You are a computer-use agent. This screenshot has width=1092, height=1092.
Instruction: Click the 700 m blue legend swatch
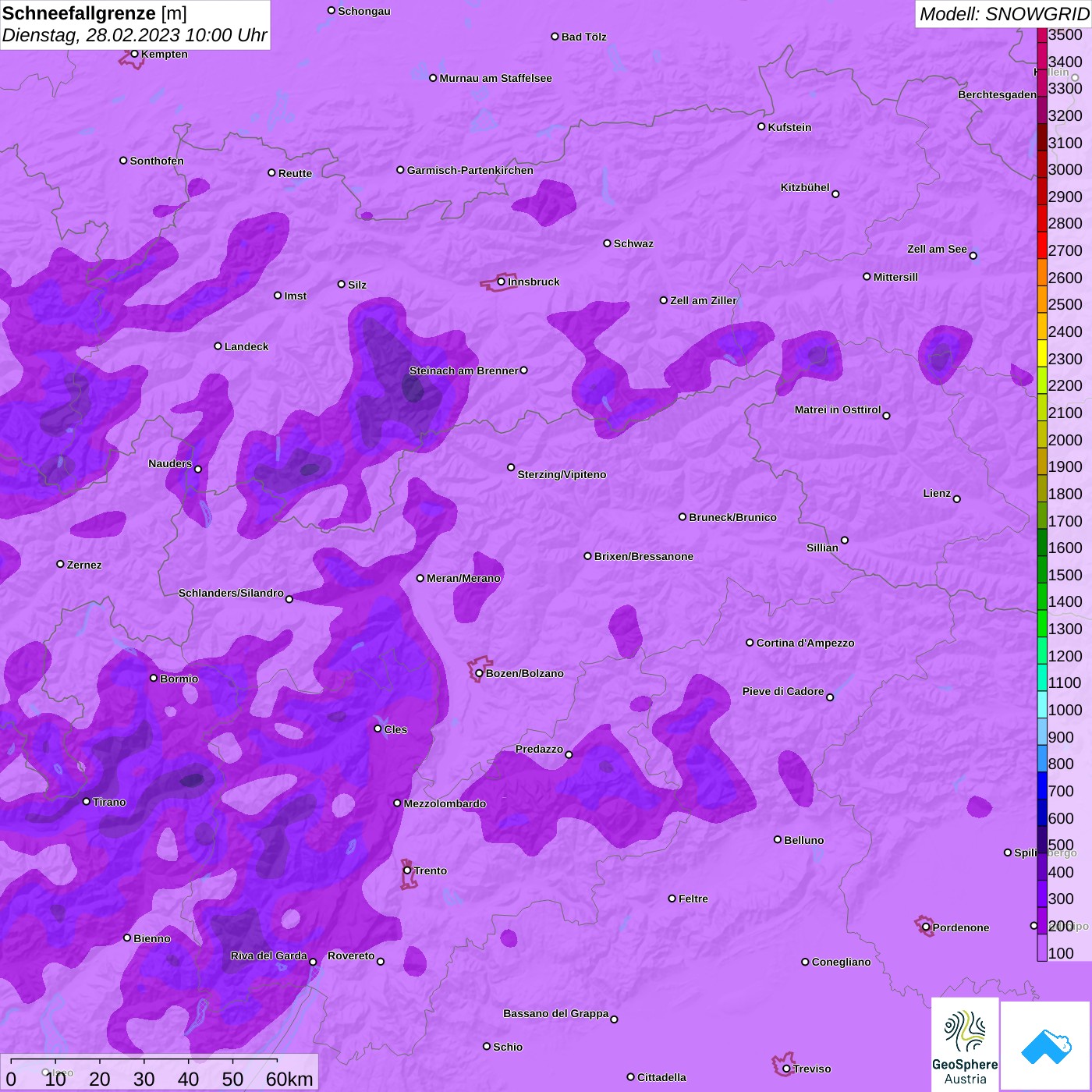coord(1042,785)
